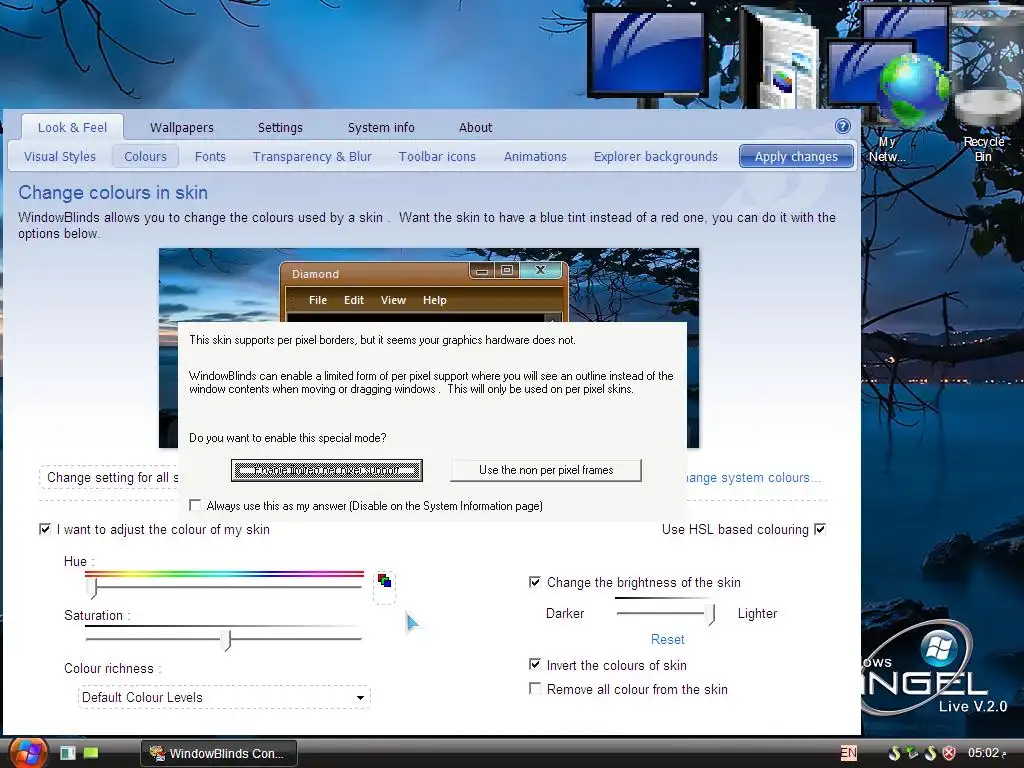
Task: Click the Apply changes button
Action: click(x=796, y=157)
